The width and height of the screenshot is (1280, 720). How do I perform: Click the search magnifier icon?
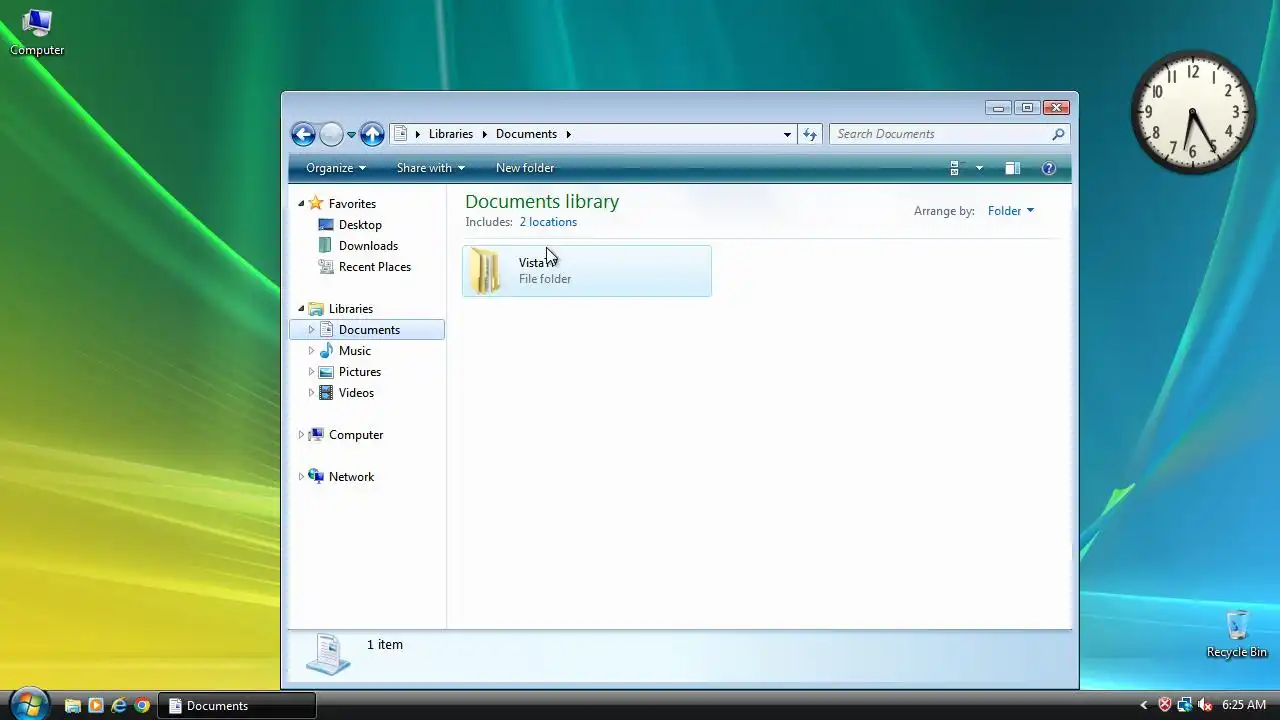coord(1058,134)
